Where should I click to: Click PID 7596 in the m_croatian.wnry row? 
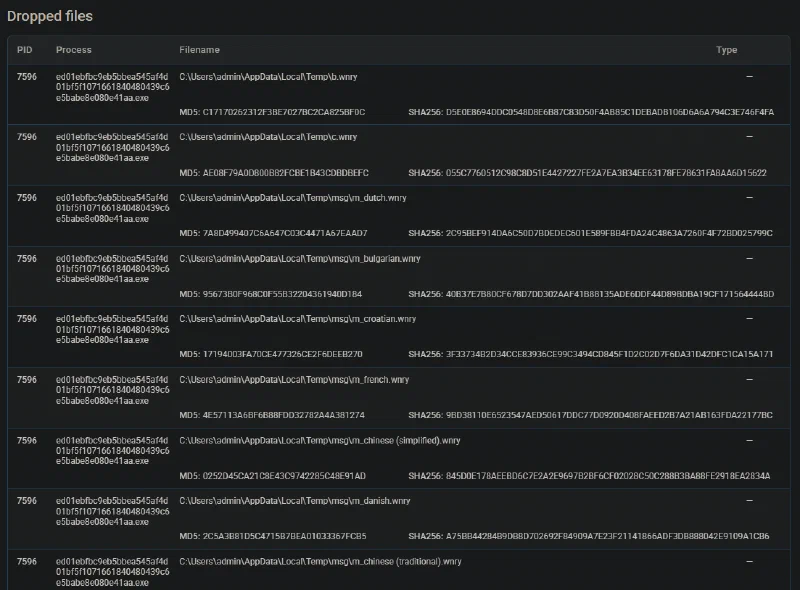(27, 319)
